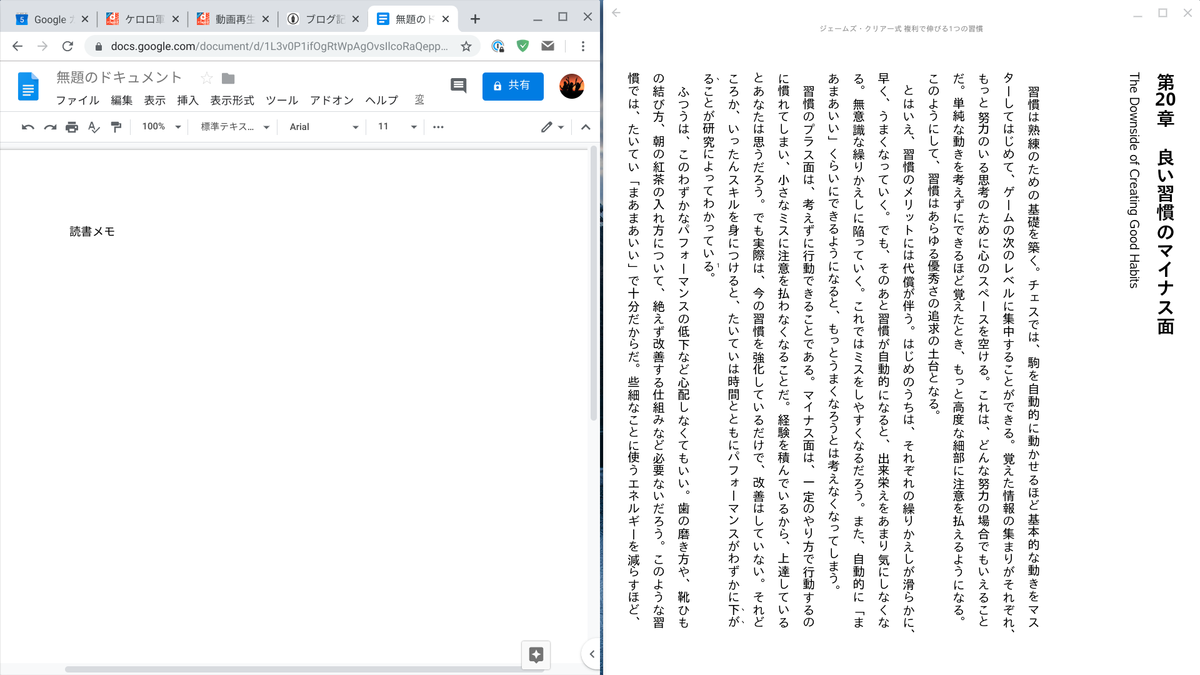Image resolution: width=1200 pixels, height=675 pixels.
Task: Click the Chrome address bar URL
Action: 279,46
